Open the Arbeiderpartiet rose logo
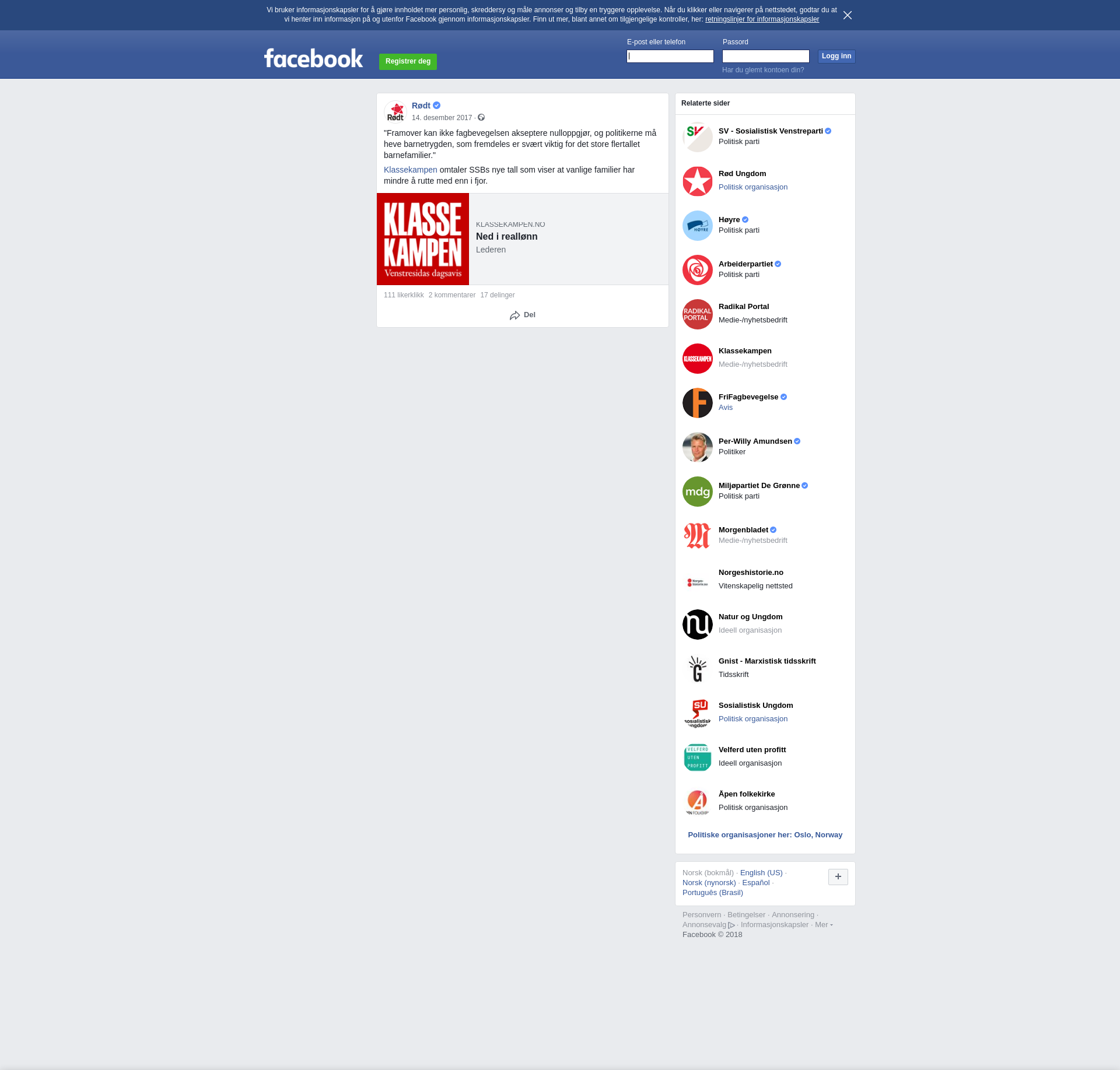Screen dimensions: 1120x1070 pos(698,270)
